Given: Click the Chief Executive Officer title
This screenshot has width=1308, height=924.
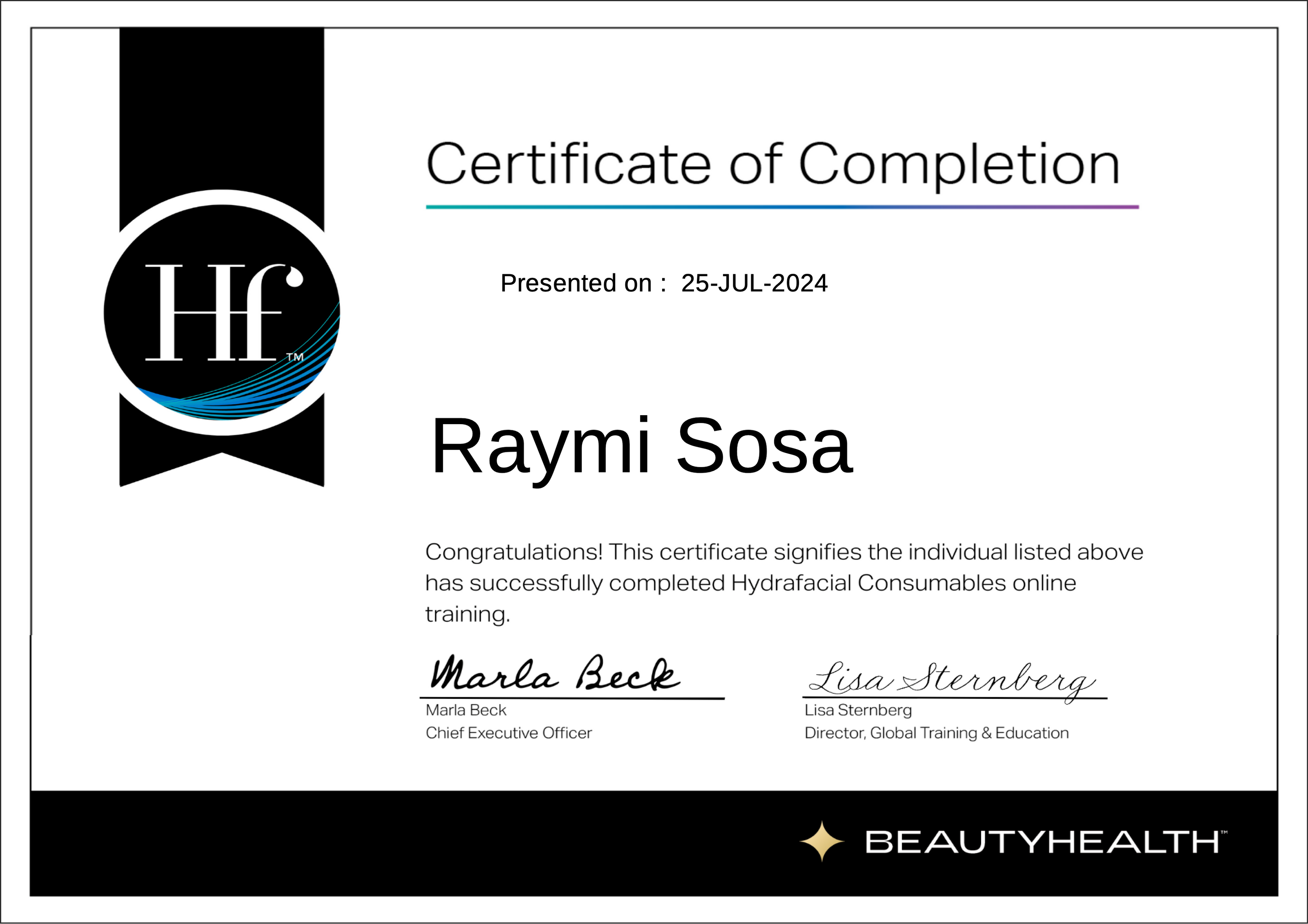Looking at the screenshot, I should coord(508,733).
